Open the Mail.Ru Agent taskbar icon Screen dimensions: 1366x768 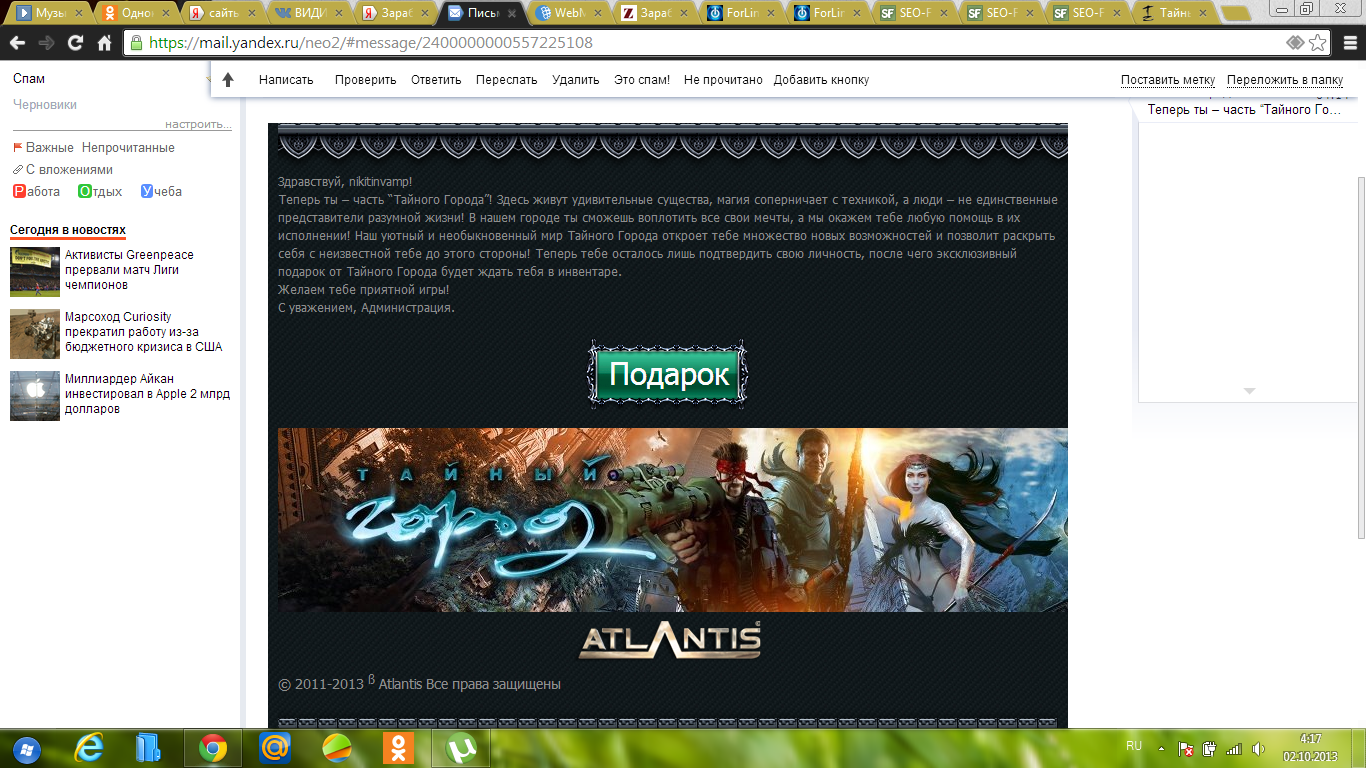click(274, 748)
